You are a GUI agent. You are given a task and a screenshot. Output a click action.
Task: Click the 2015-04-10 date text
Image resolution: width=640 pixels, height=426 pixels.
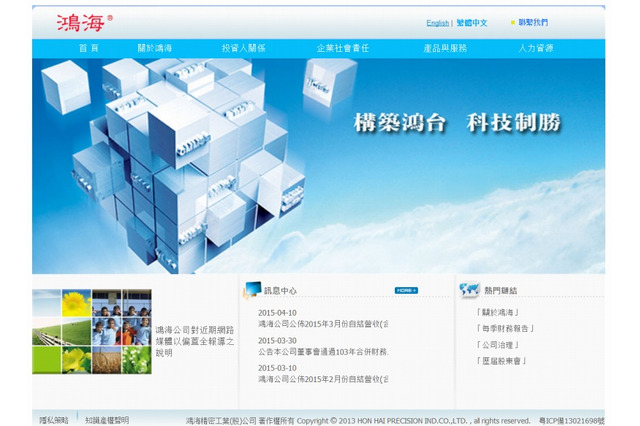point(277,313)
